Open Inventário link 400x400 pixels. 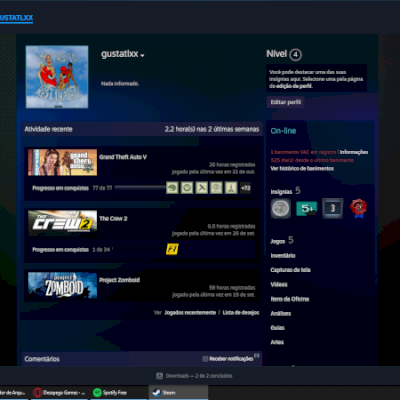coord(283,256)
